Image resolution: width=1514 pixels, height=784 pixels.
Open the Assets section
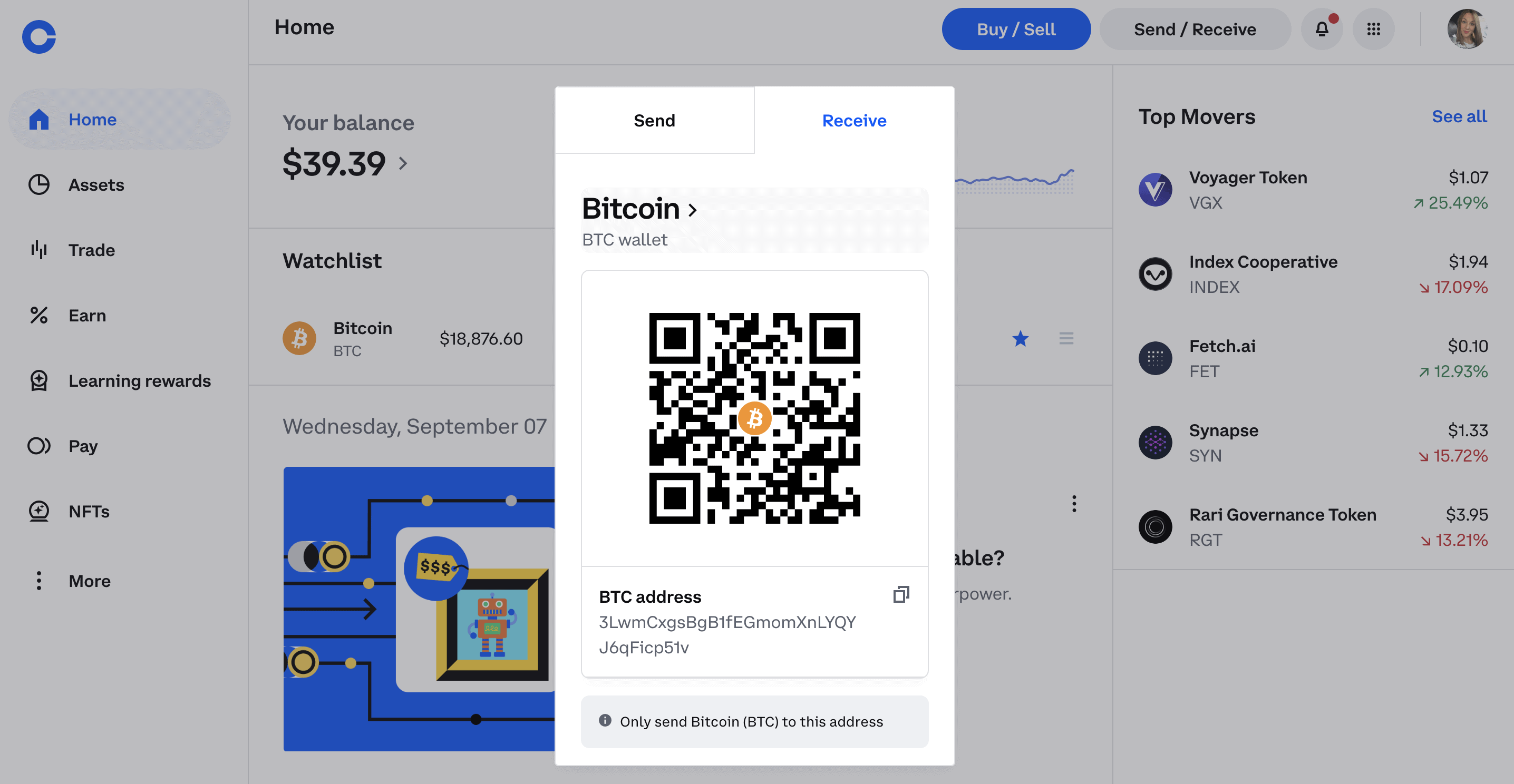click(96, 184)
